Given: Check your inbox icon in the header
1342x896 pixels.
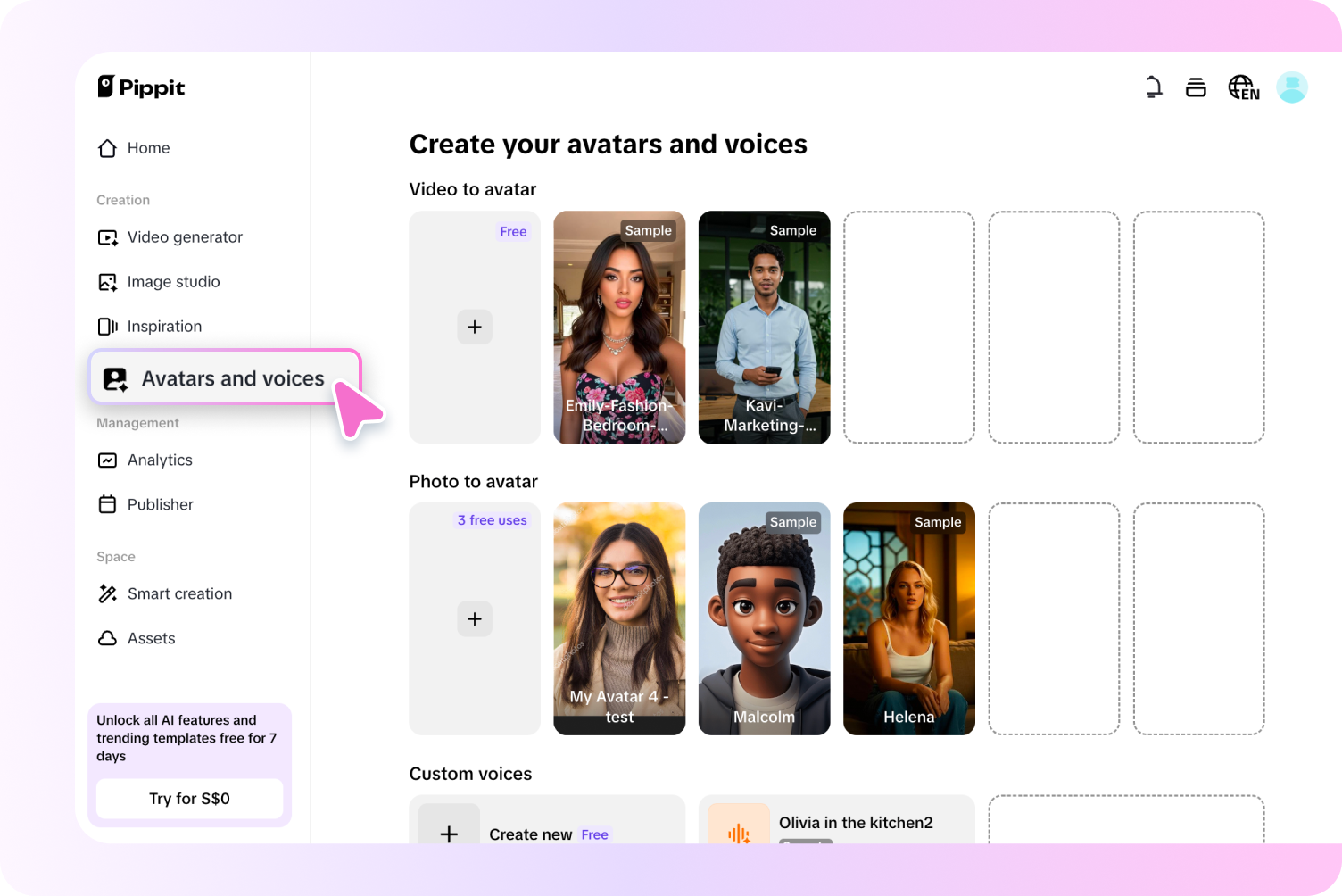Looking at the screenshot, I should pos(1196,87).
